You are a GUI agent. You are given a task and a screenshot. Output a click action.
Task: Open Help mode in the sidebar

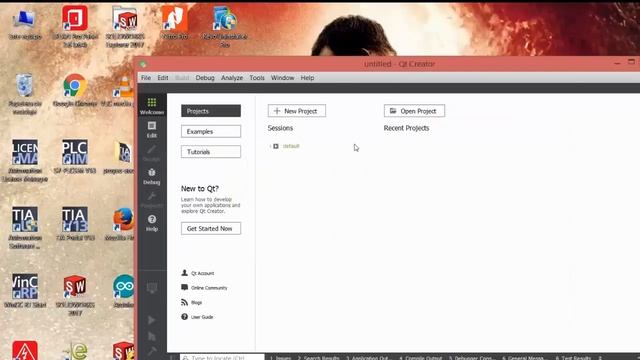(x=152, y=223)
